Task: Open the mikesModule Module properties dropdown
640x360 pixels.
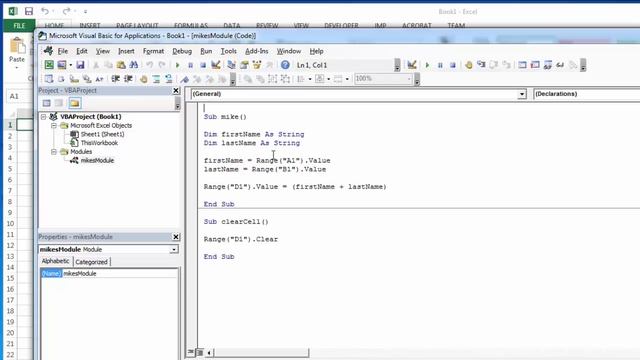Action: (x=174, y=249)
